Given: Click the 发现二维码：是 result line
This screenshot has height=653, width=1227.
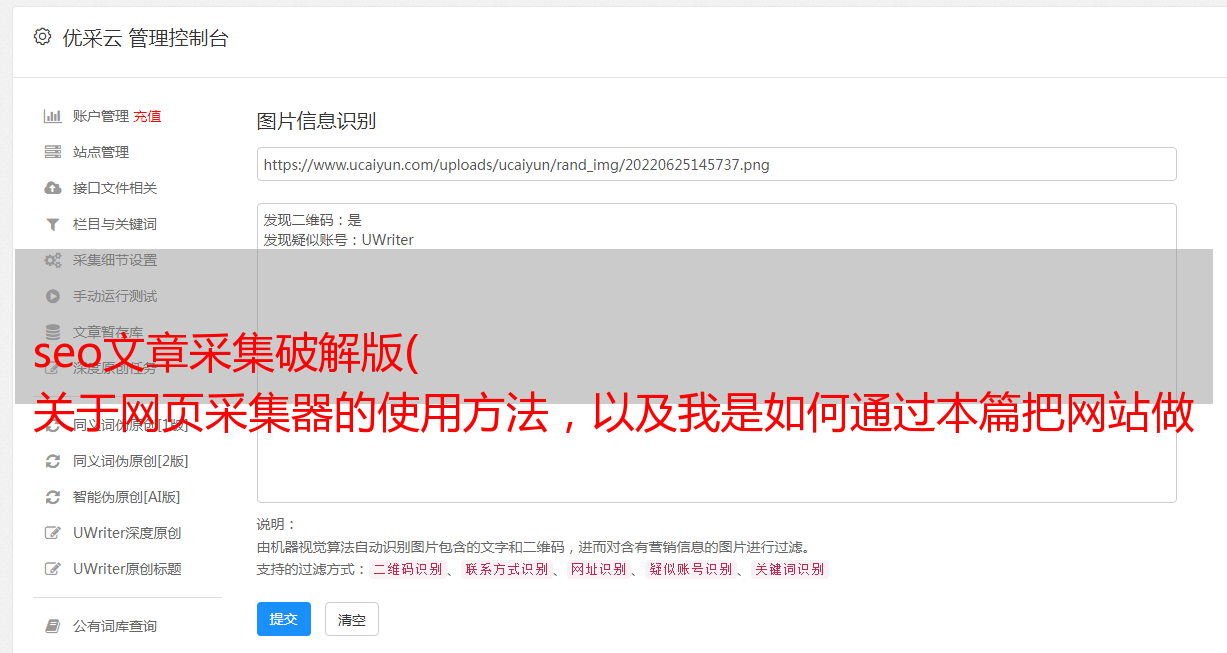Looking at the screenshot, I should pyautogui.click(x=312, y=220).
